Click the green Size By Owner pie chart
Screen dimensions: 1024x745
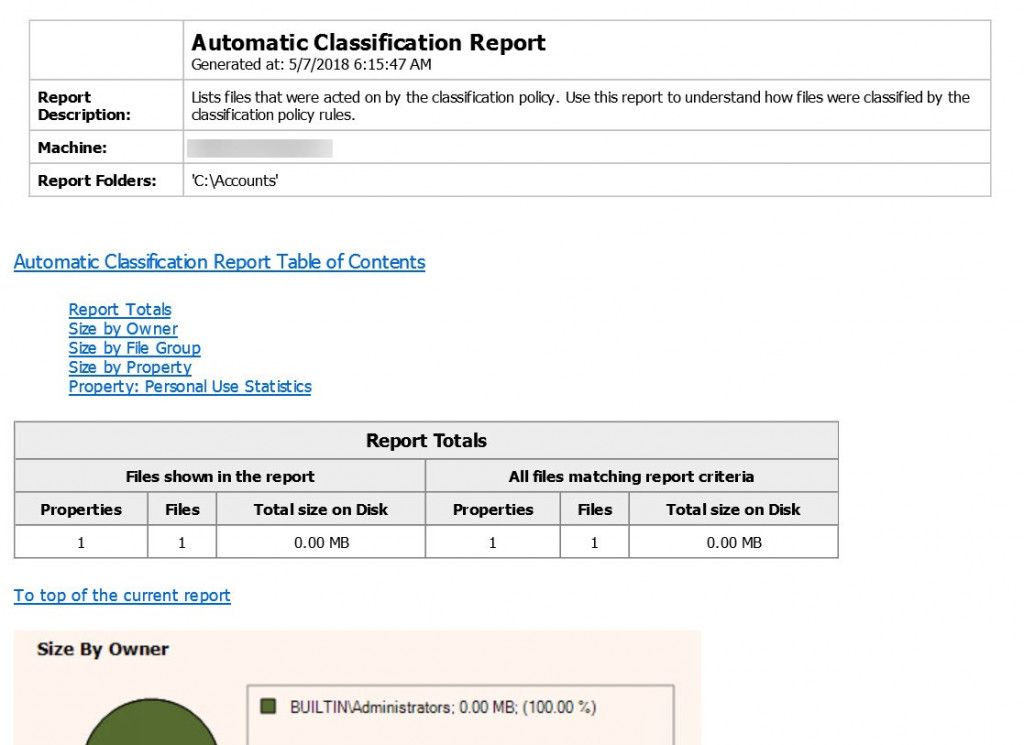pos(151,722)
